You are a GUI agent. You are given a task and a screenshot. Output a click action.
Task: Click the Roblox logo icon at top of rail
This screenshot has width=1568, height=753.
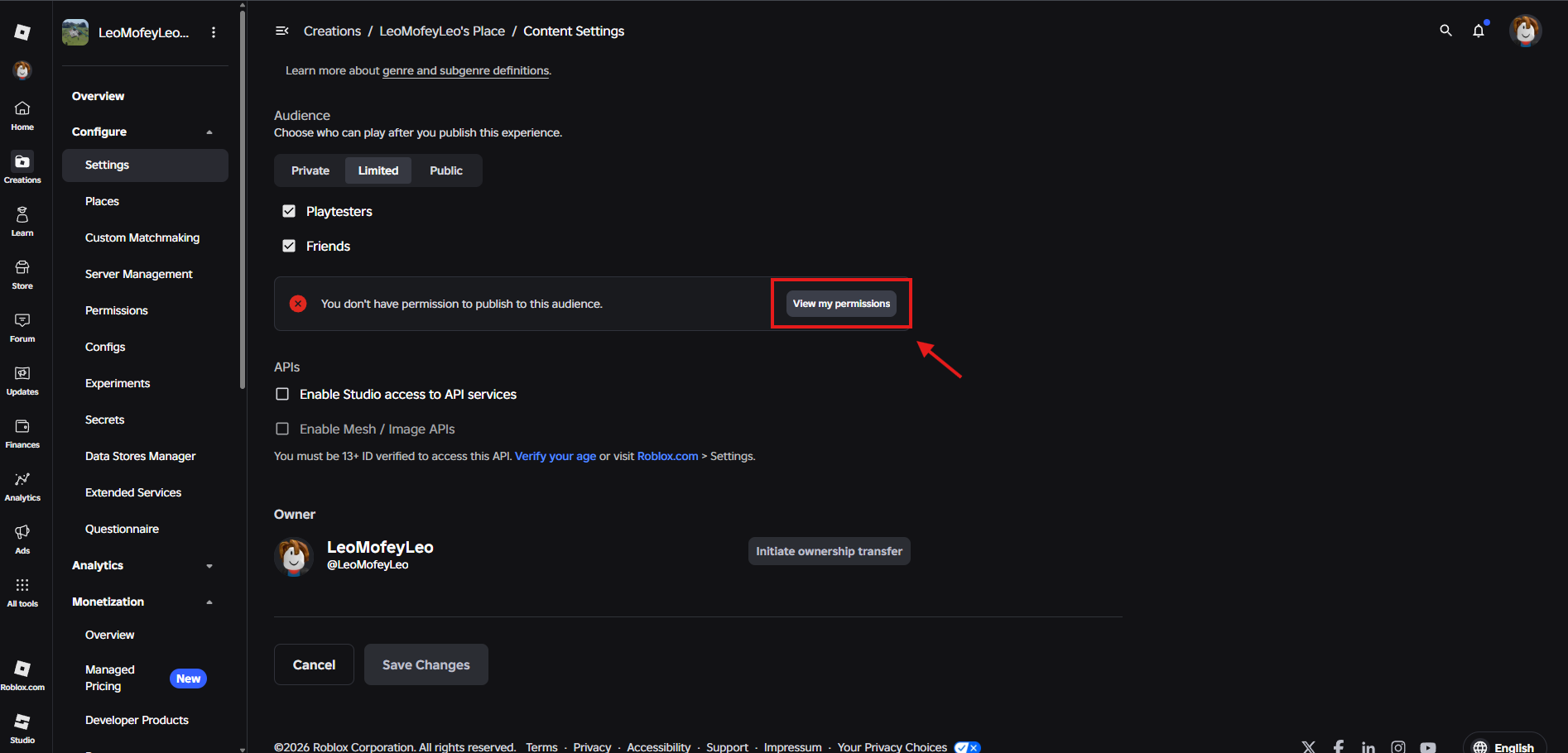click(22, 32)
